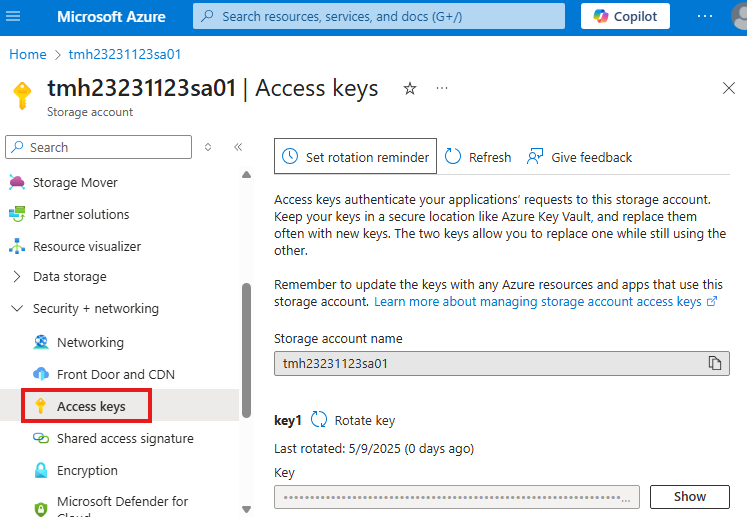Click the Shared access signature link icon
This screenshot has width=747, height=518.
(41, 438)
